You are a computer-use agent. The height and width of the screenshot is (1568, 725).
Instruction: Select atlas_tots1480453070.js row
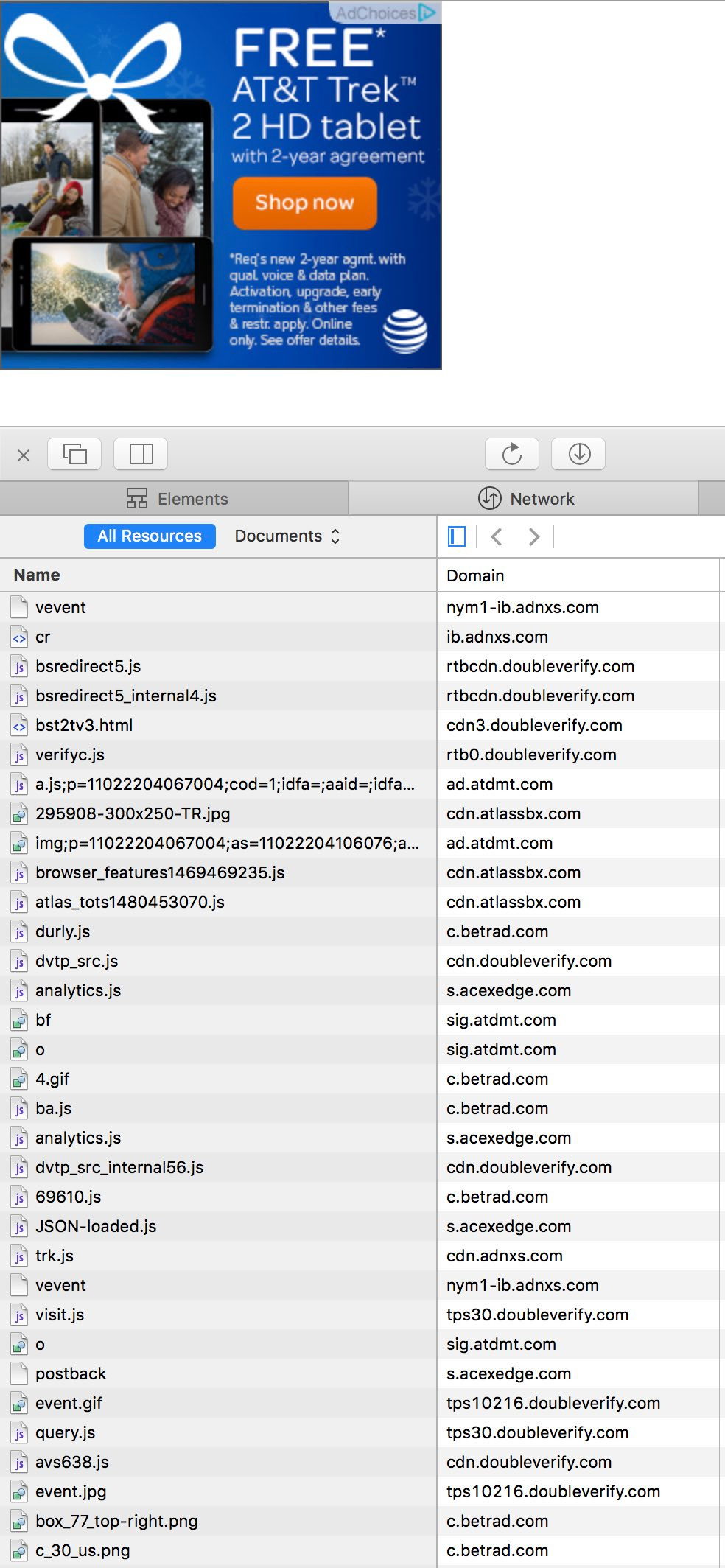(x=218, y=902)
